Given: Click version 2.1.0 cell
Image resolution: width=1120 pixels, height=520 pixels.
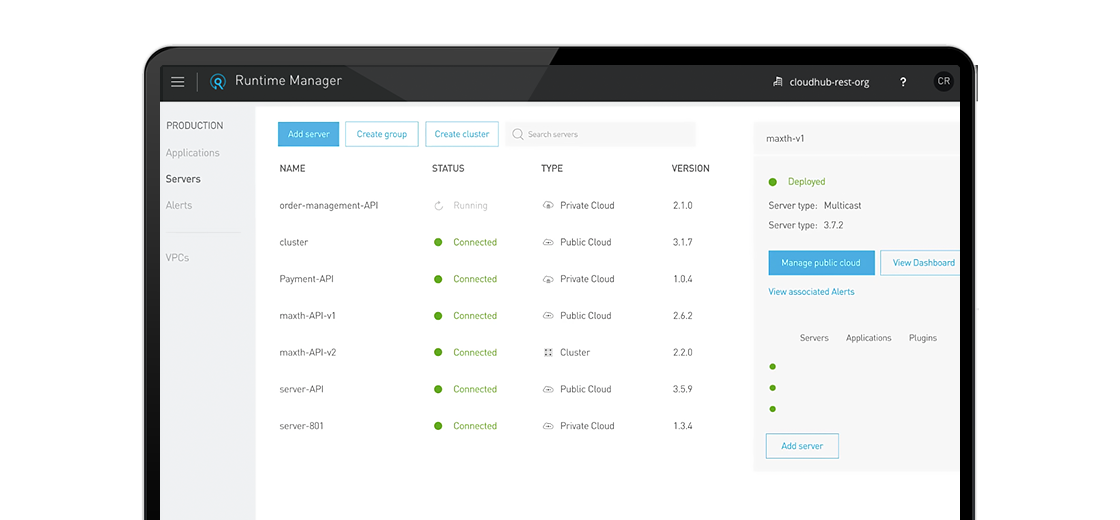Looking at the screenshot, I should point(683,206).
